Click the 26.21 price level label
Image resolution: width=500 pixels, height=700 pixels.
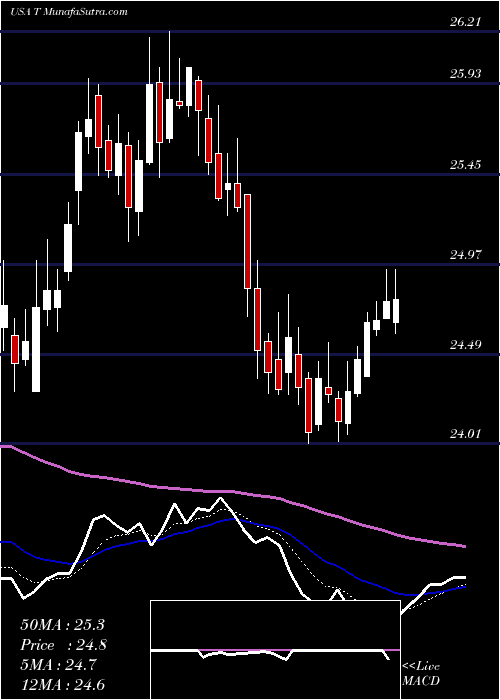tap(465, 21)
